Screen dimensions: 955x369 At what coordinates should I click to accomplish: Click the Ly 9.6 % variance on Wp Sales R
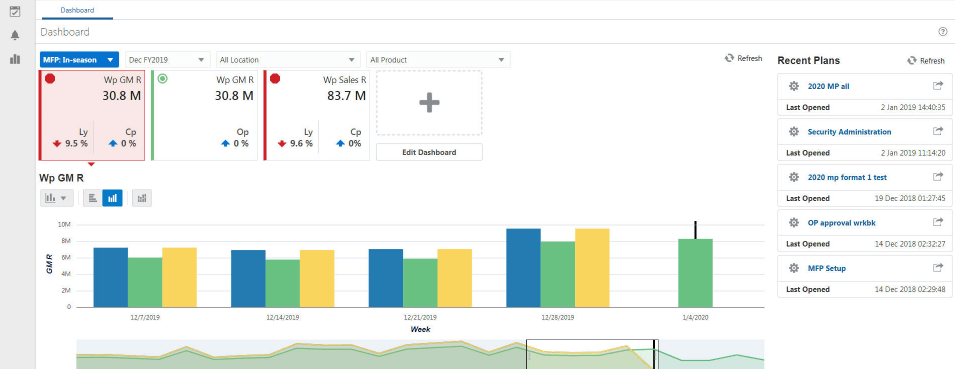[295, 144]
